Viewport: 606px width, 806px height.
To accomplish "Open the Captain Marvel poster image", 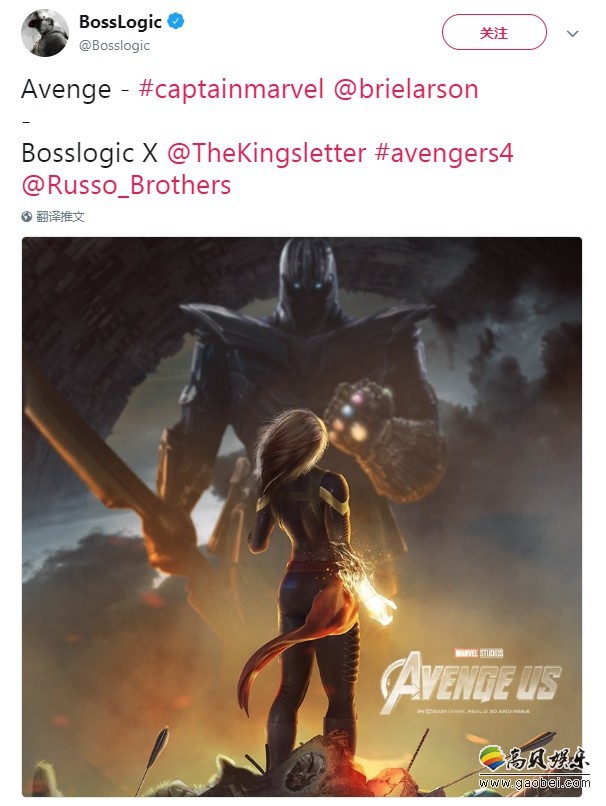I will [x=302, y=517].
